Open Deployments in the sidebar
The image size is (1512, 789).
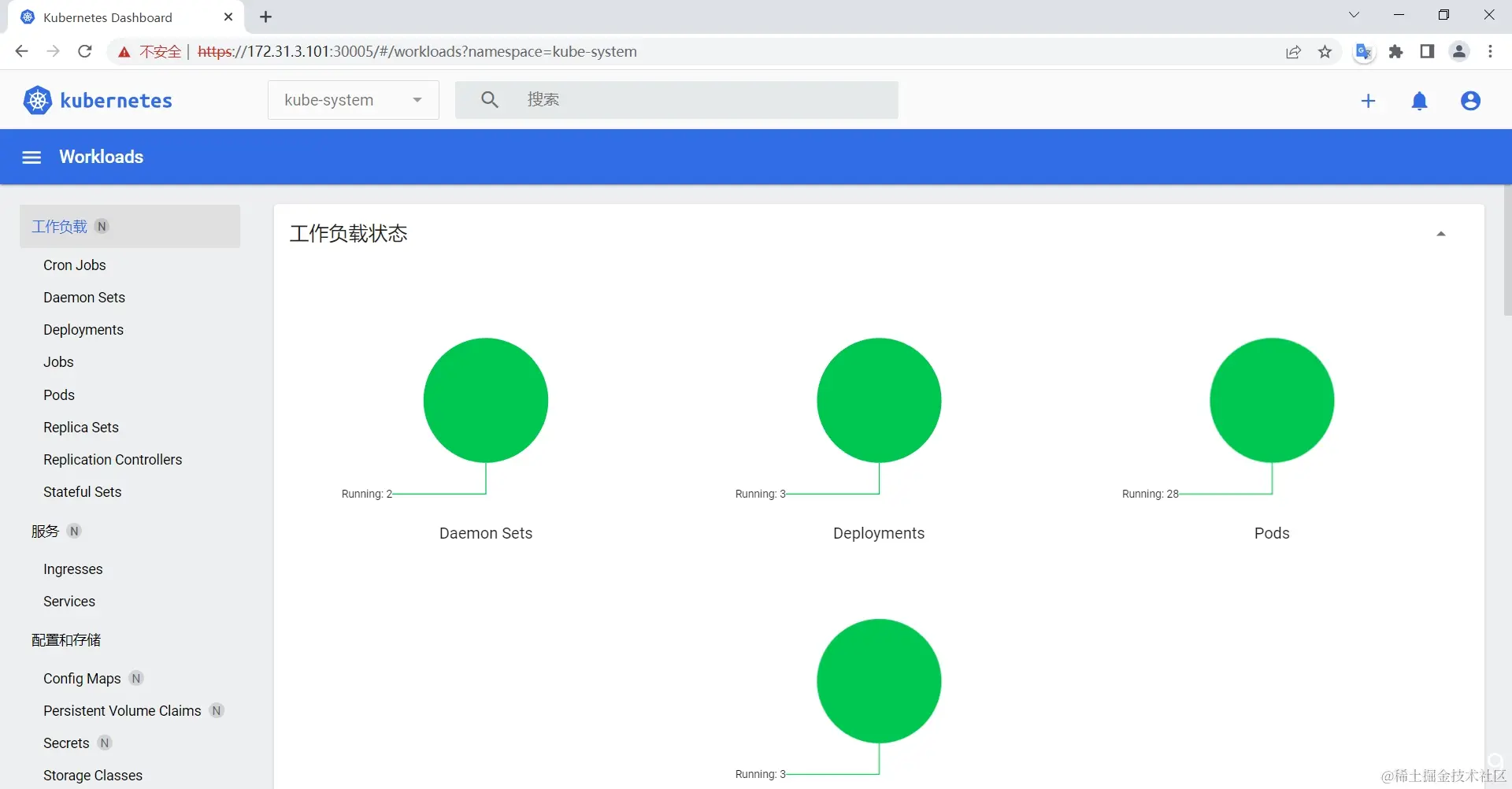coord(83,330)
